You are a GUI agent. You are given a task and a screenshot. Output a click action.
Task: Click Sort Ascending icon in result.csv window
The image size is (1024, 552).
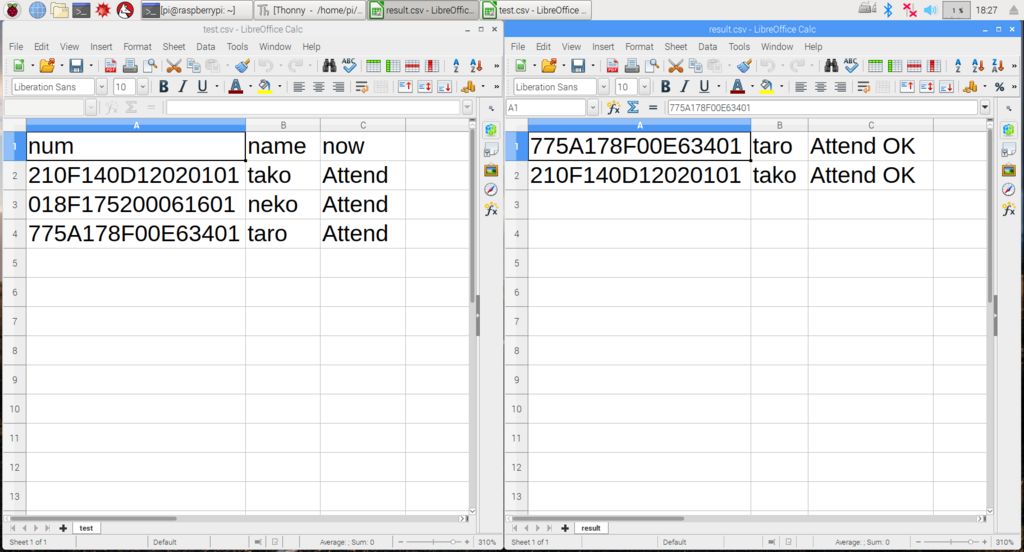coord(958,66)
